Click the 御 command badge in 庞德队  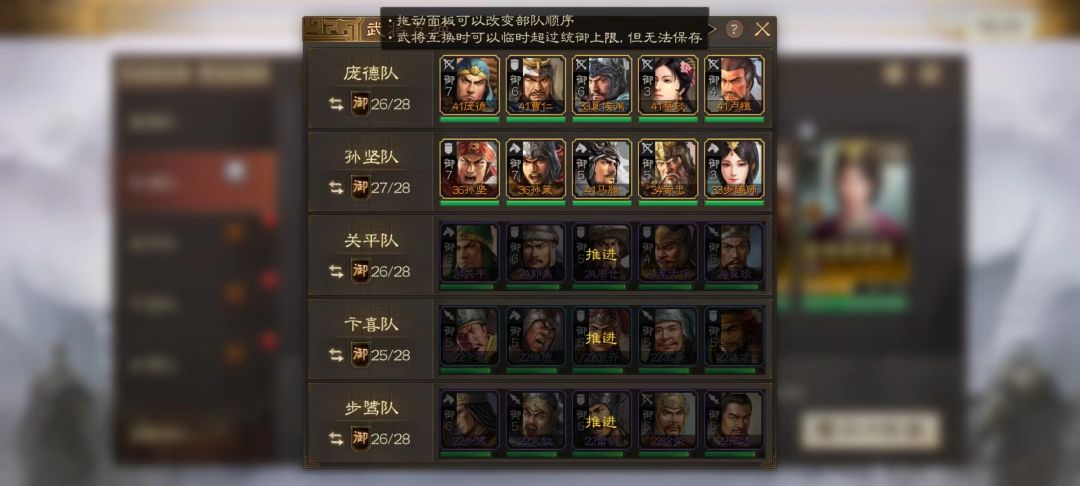click(360, 104)
